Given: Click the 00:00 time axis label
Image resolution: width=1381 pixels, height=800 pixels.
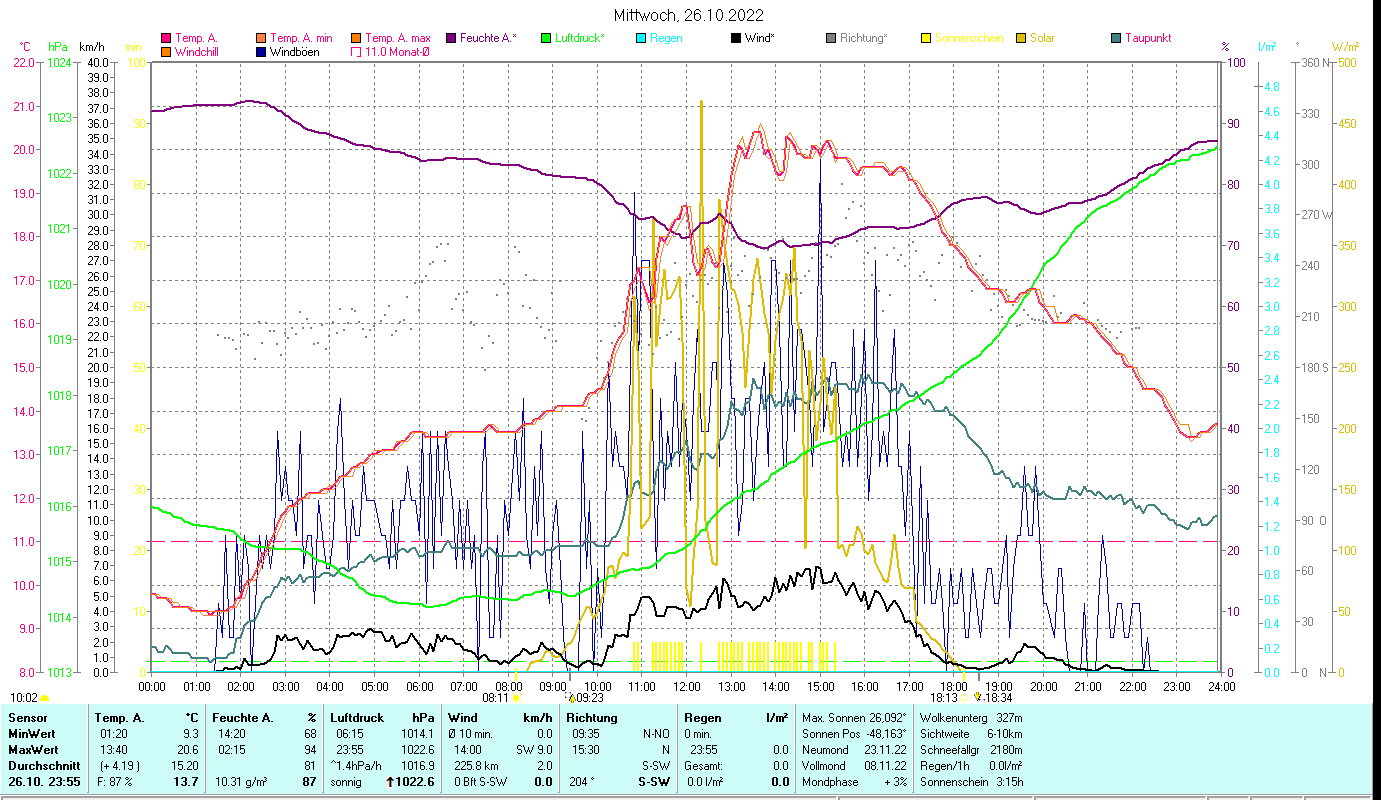Looking at the screenshot, I should coord(152,686).
